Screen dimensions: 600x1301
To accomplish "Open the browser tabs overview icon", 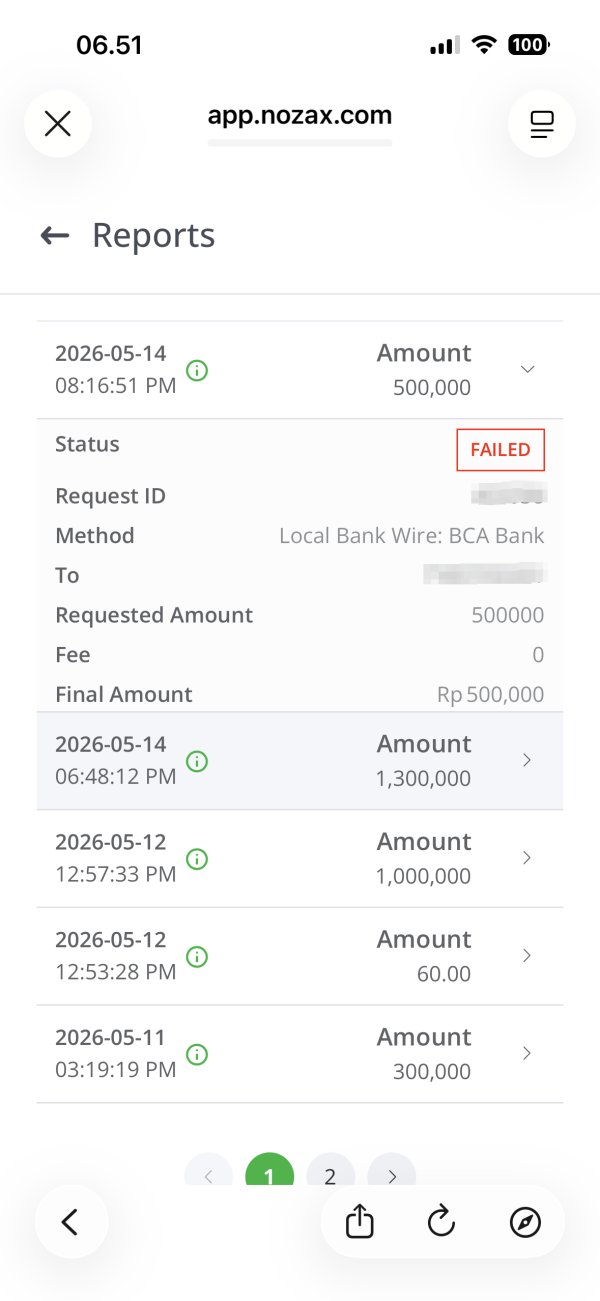I will coord(541,123).
